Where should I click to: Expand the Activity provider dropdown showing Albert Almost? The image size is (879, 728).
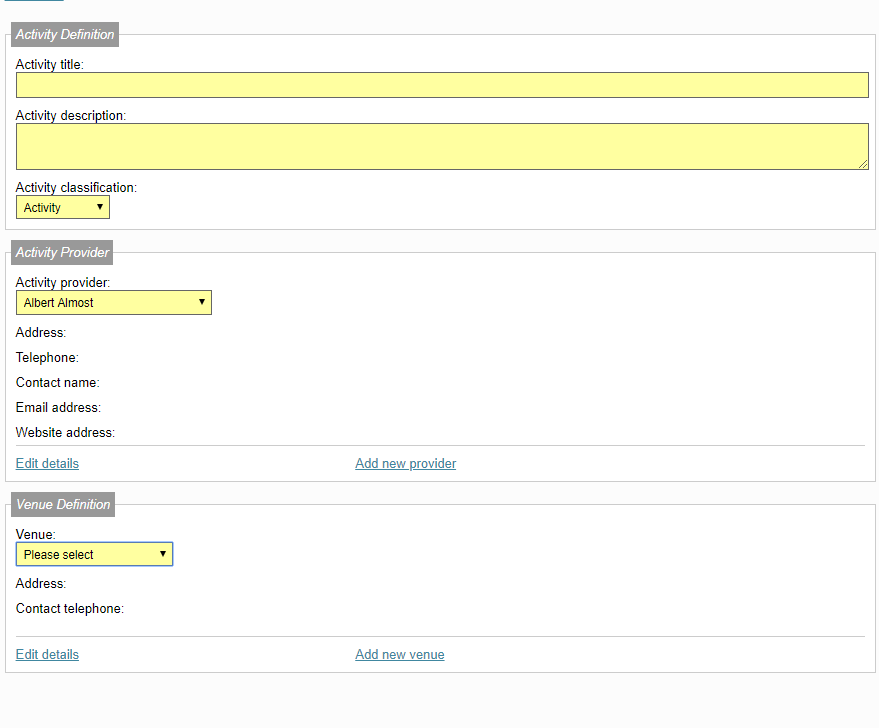(x=114, y=303)
